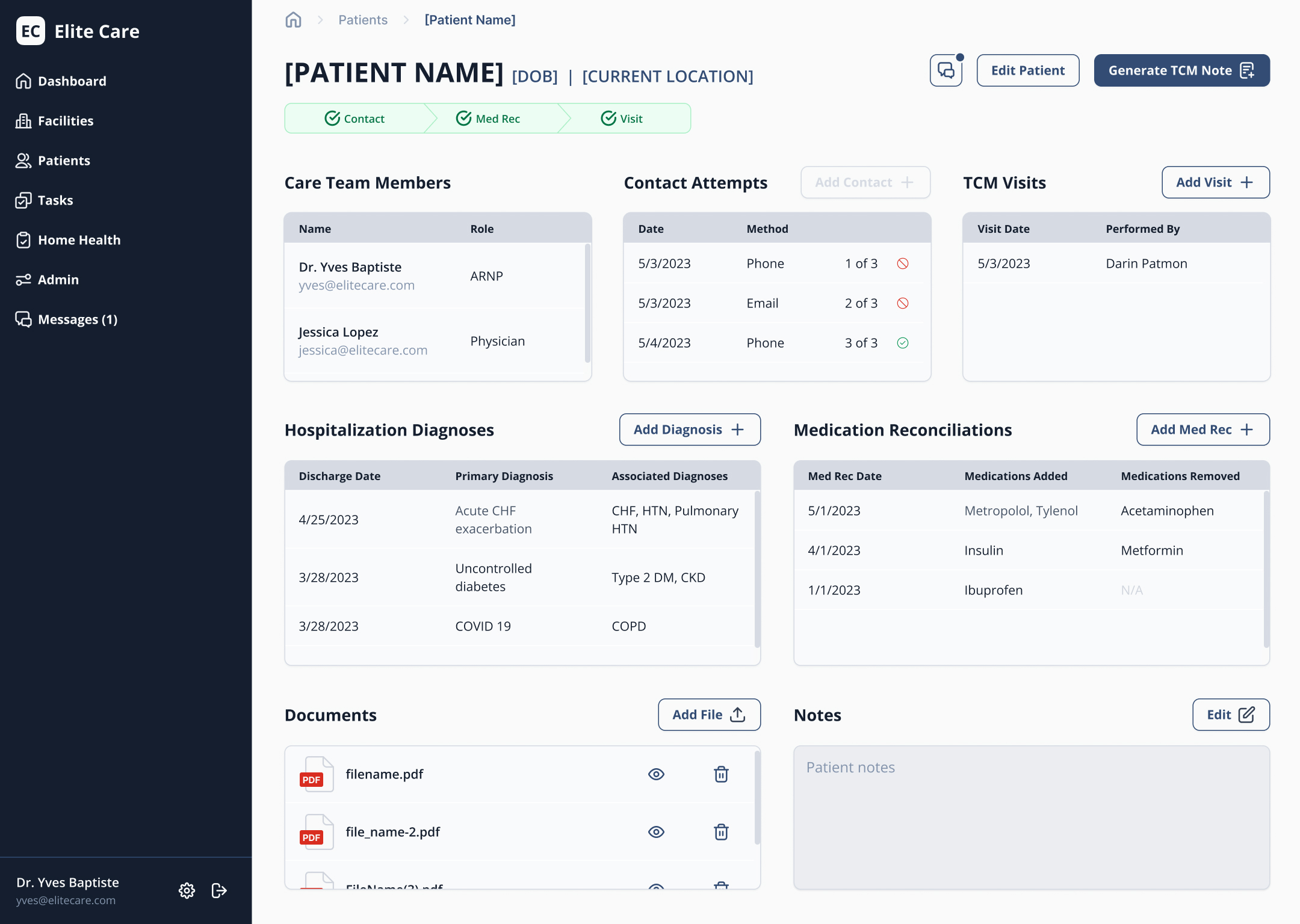Open the Admin panel icon

click(x=23, y=279)
